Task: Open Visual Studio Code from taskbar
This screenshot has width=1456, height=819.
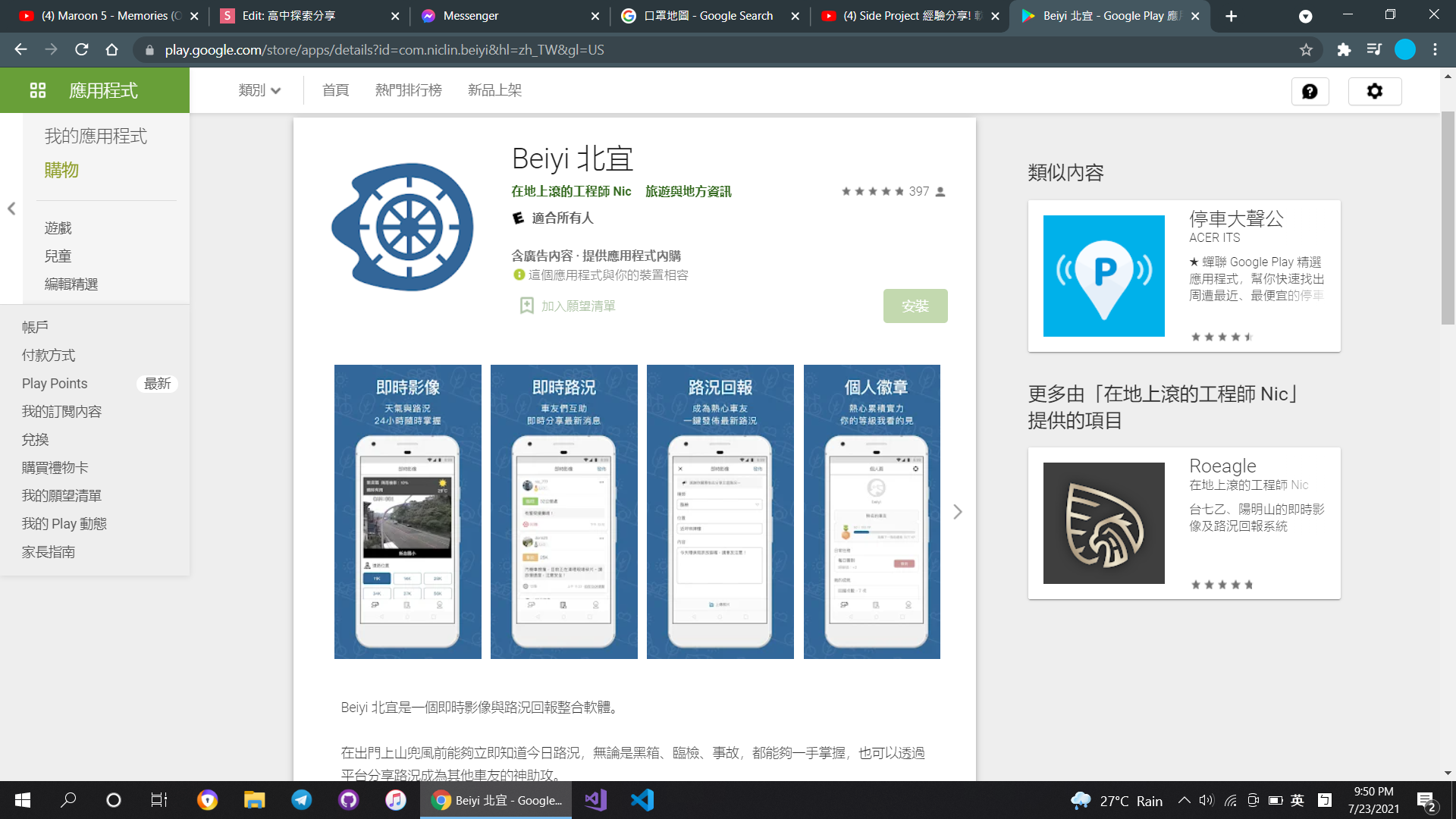Action: pyautogui.click(x=642, y=800)
